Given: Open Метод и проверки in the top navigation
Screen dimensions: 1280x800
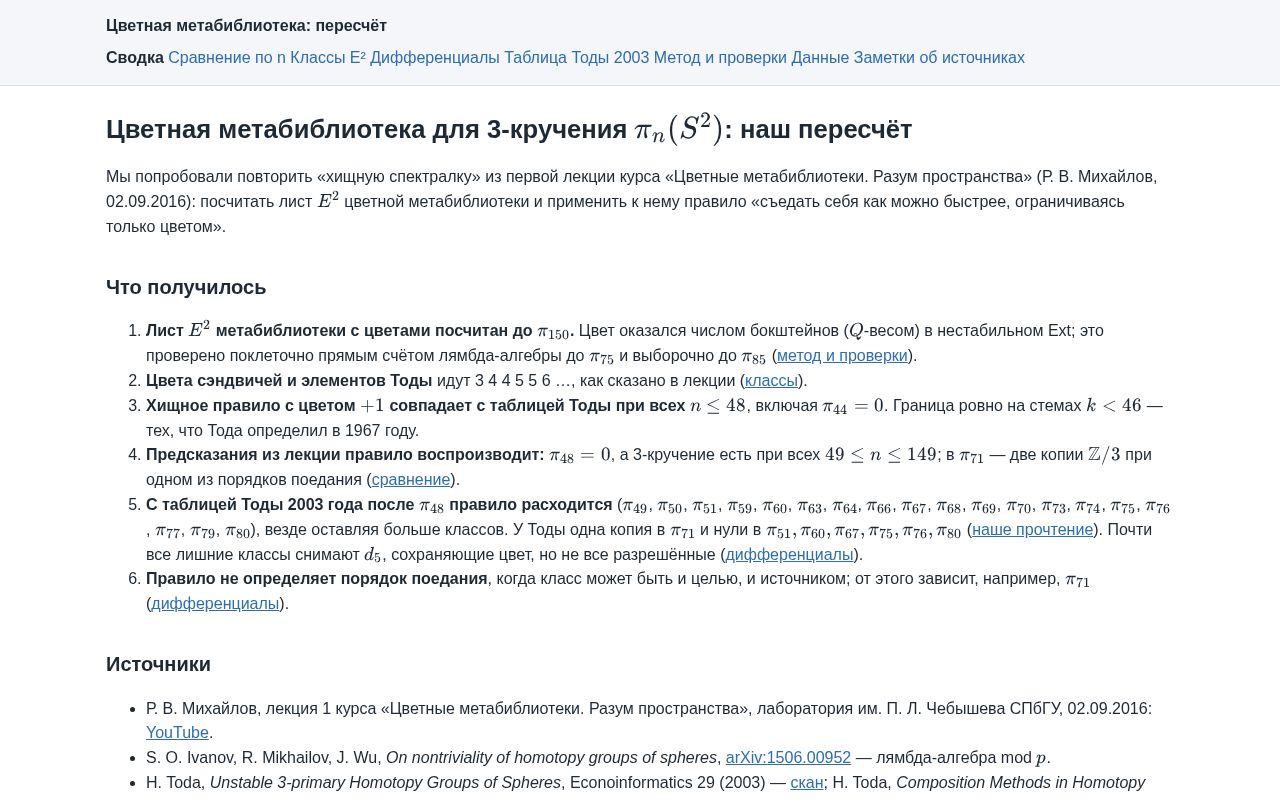Looking at the screenshot, I should pos(720,58).
